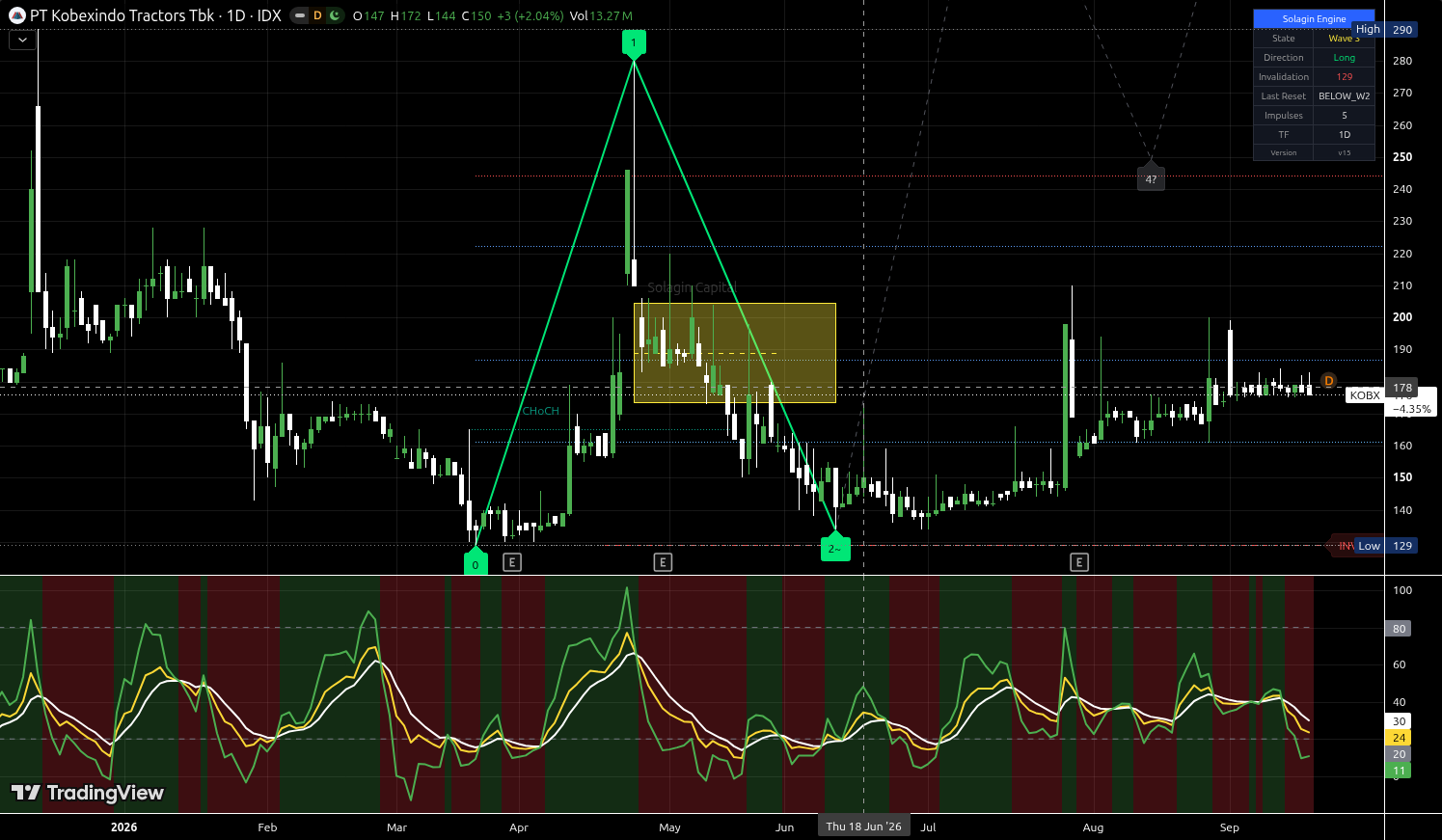Click the KOBX price label on scale
Viewport: 1442px width, 840px height.
click(x=1365, y=395)
